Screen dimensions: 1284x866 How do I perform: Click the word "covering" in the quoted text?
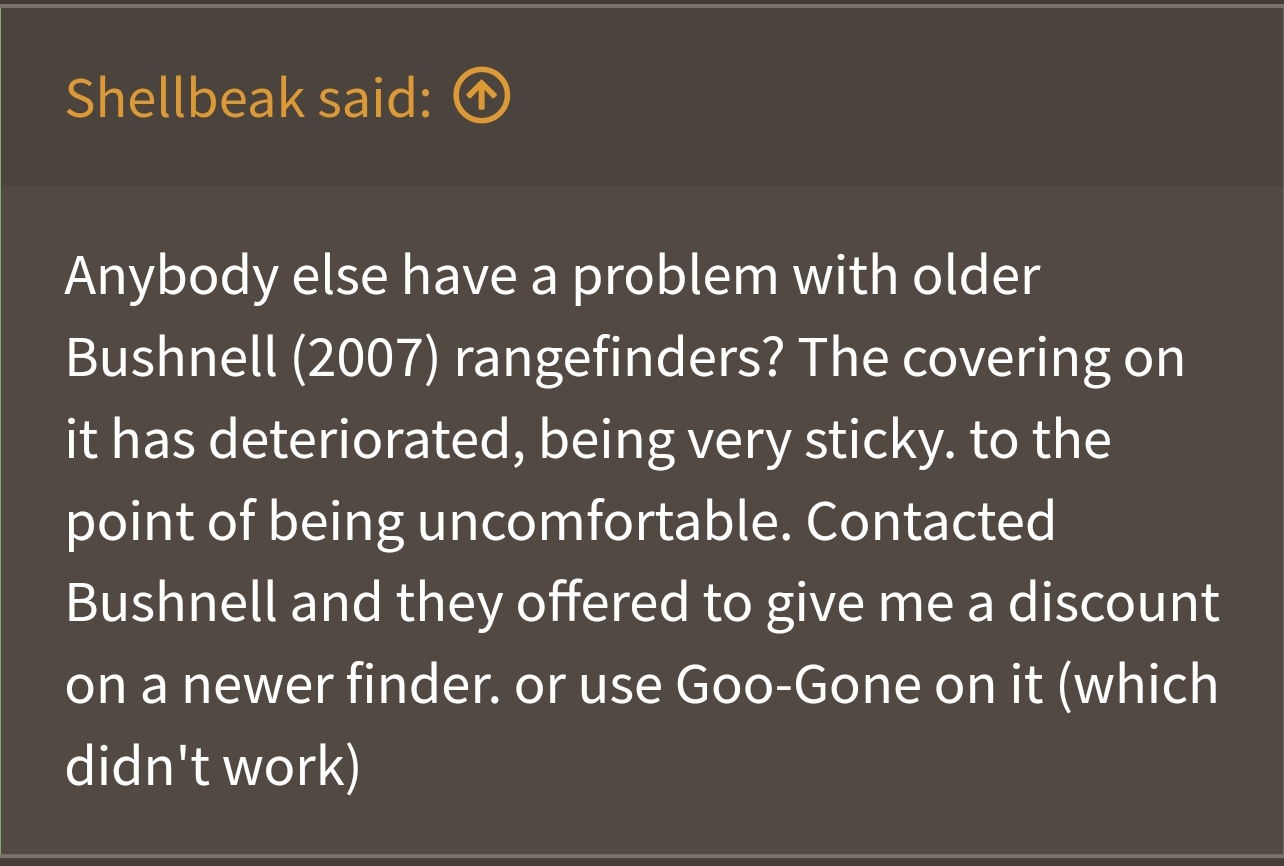coord(1005,359)
